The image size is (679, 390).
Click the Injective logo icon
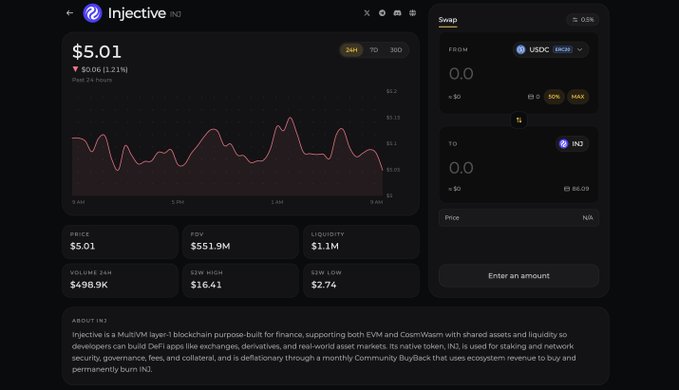click(x=92, y=13)
